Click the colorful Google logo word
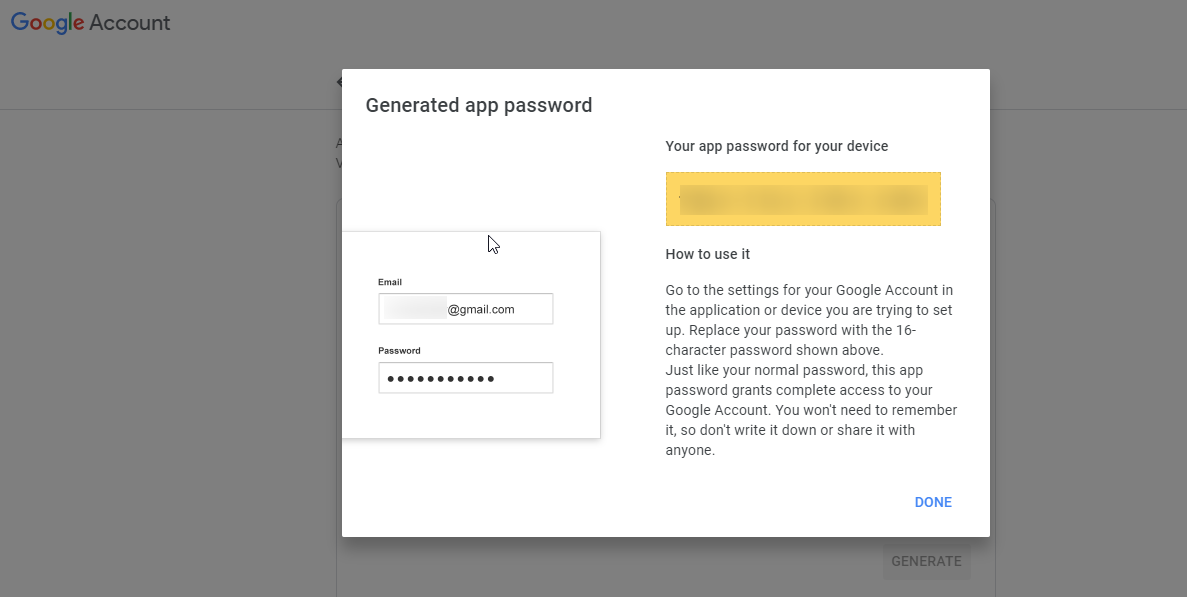Image resolution: width=1187 pixels, height=597 pixels. coord(47,23)
